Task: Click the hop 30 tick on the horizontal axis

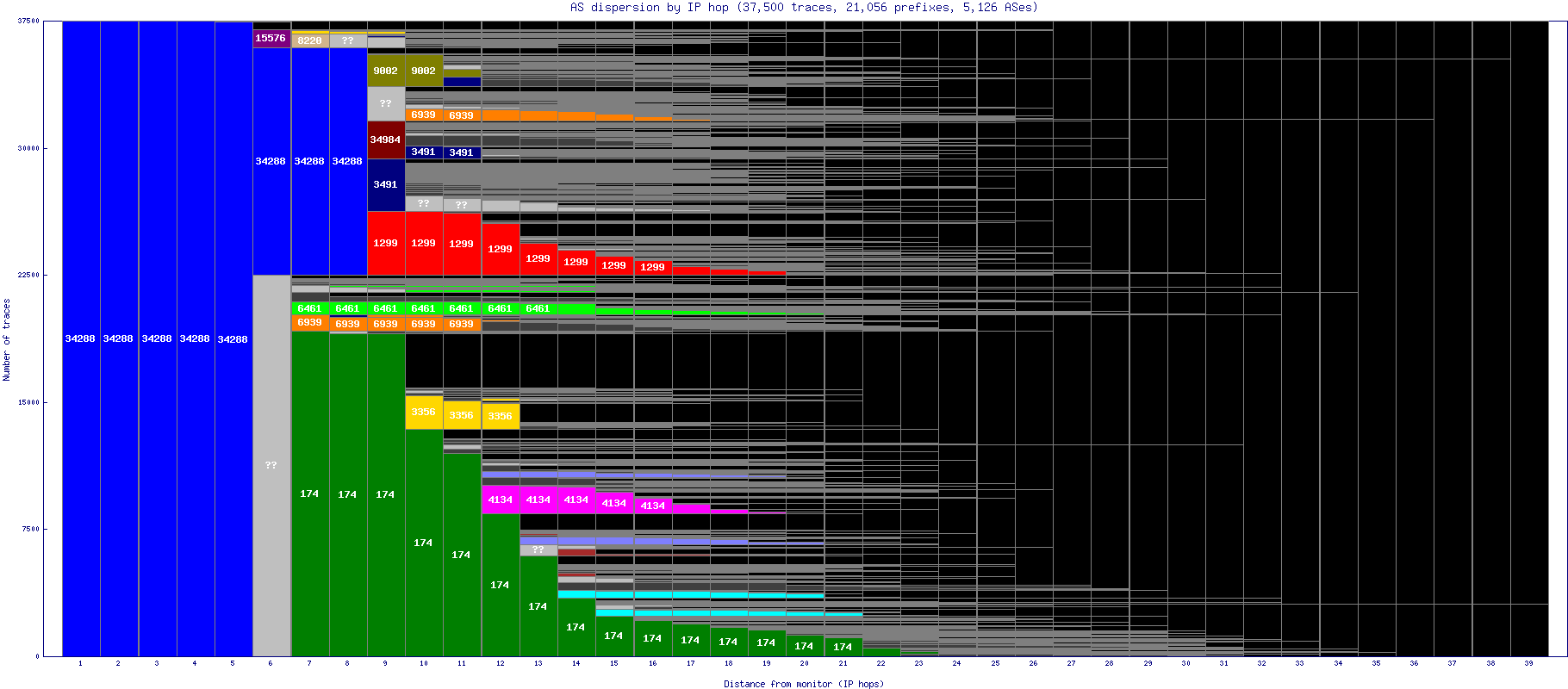Action: pos(1186,664)
